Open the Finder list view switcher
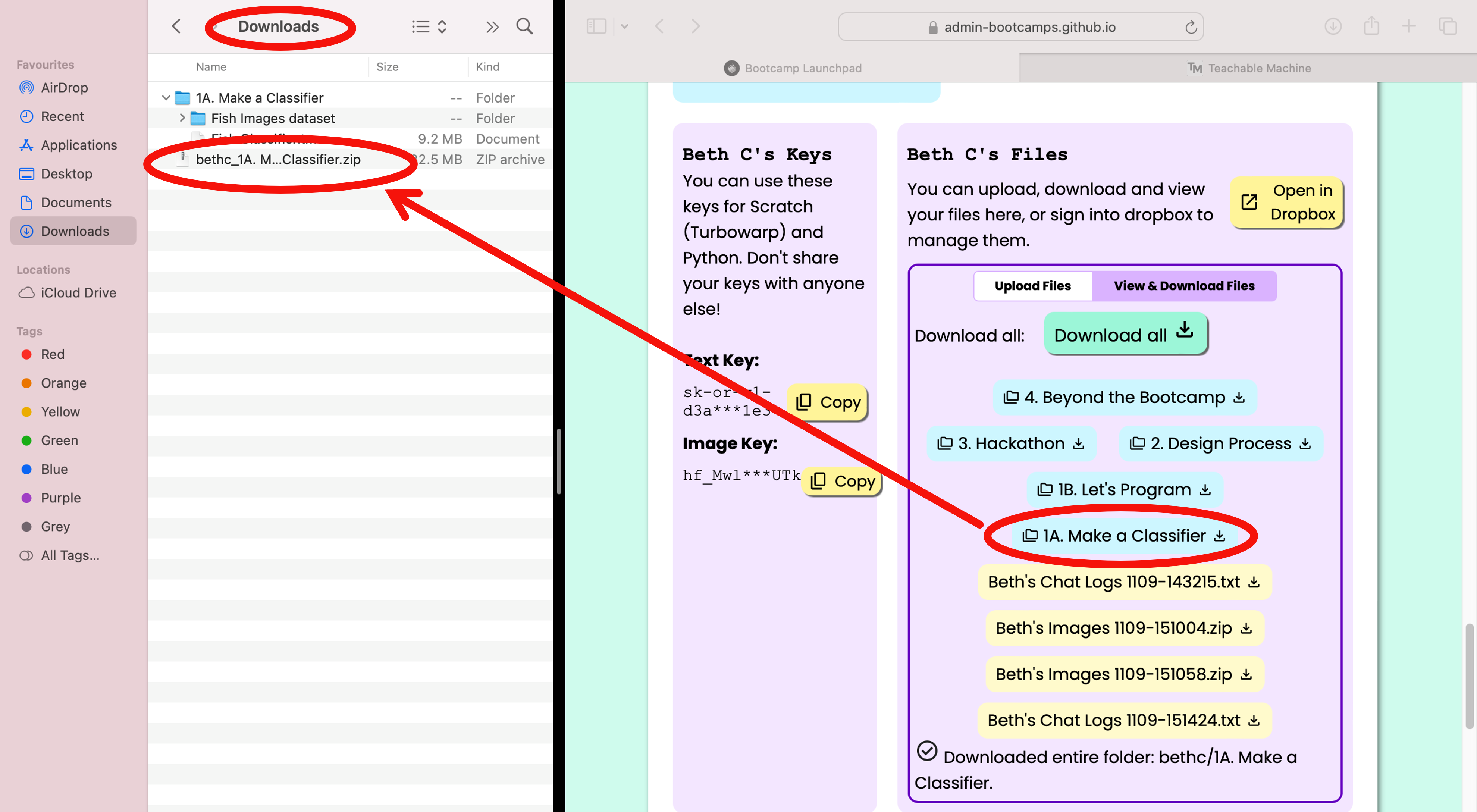This screenshot has height=812, width=1477. 429,26
